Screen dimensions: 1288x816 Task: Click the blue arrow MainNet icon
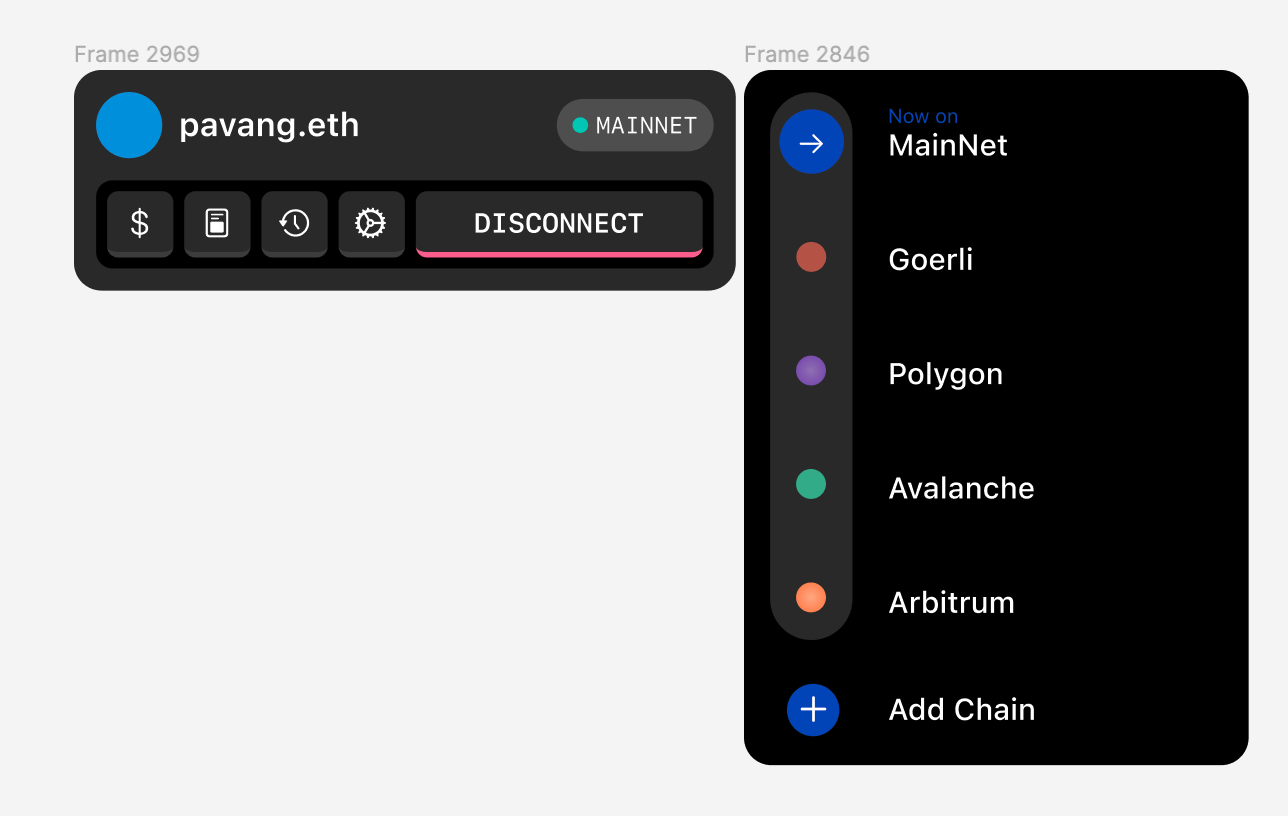click(811, 142)
